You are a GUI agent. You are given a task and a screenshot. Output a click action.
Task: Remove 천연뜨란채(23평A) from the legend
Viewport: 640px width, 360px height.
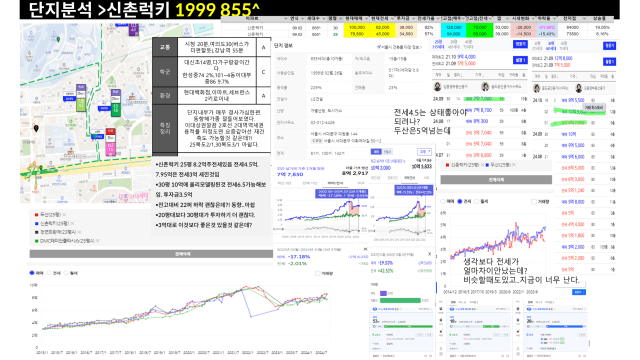click(x=79, y=232)
